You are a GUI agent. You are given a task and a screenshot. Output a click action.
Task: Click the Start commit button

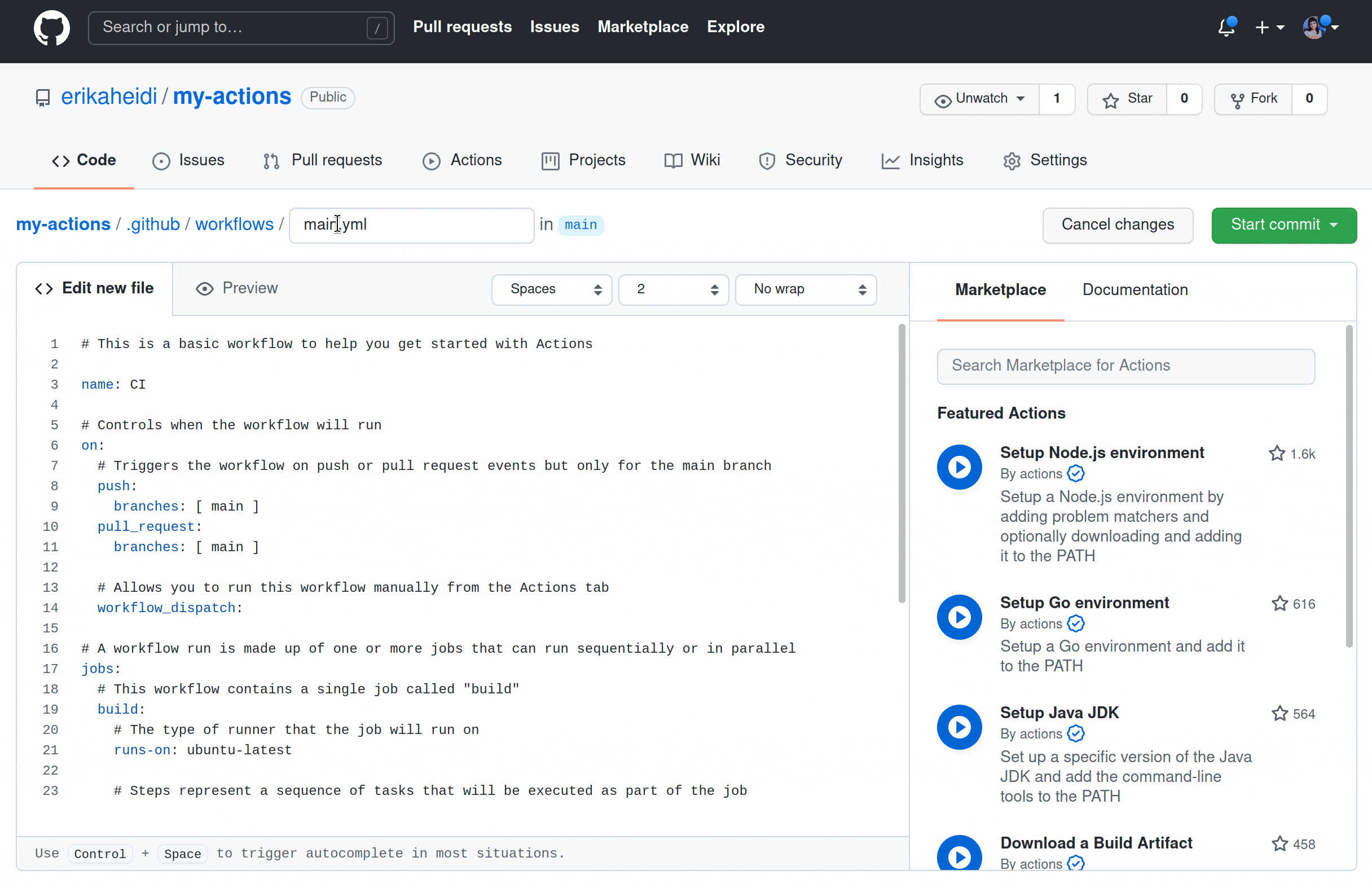pos(1282,224)
